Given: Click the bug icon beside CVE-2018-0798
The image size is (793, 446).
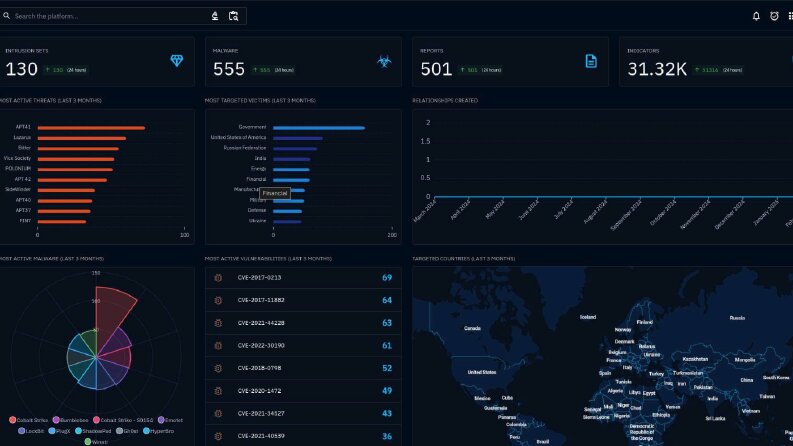Looking at the screenshot, I should [x=218, y=368].
